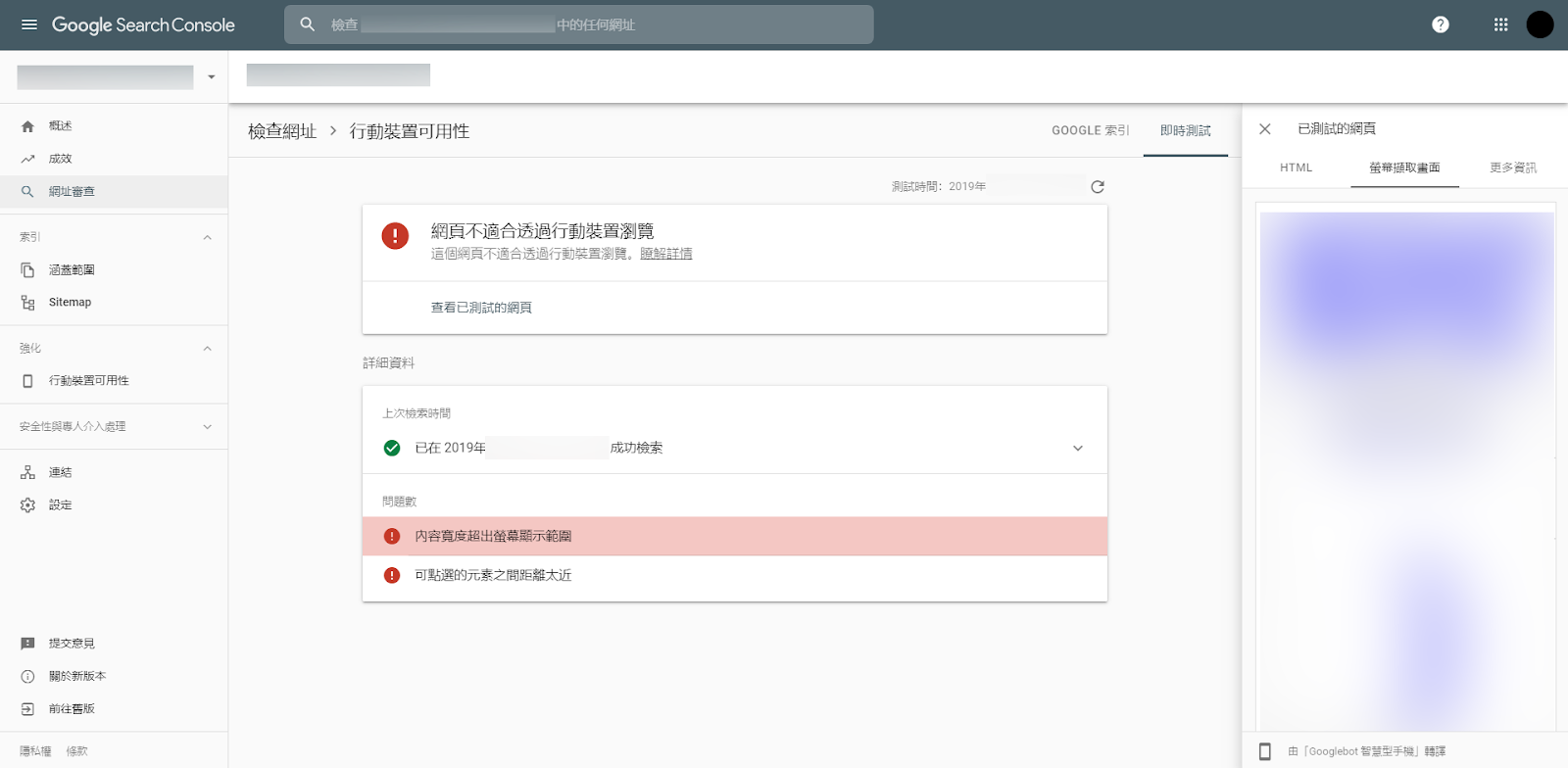Viewport: 1568px width, 768px height.
Task: Click 查看已測試的網頁
Action: click(481, 308)
